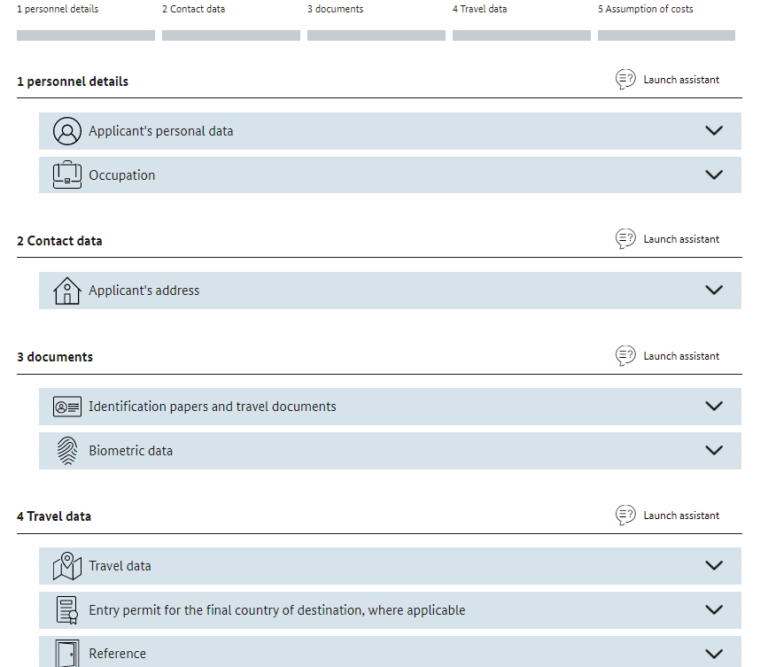Go to the '5 Assumption of costs' step
The image size is (768, 667).
pos(645,10)
